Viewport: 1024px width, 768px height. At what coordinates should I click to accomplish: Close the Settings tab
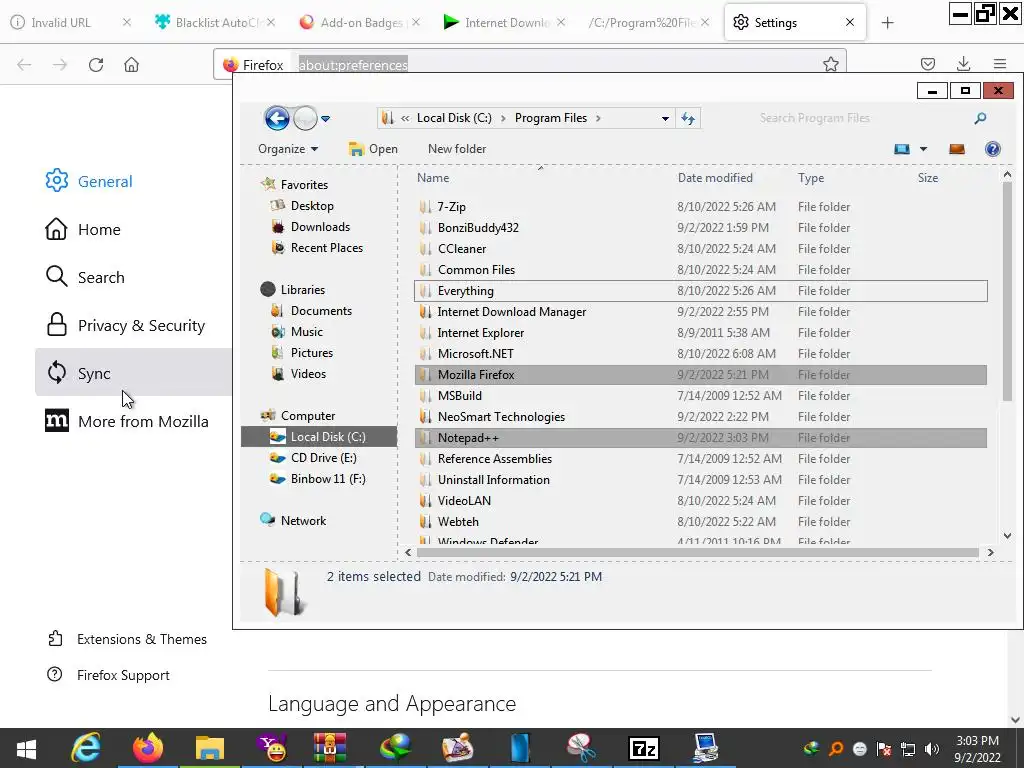pyautogui.click(x=850, y=22)
